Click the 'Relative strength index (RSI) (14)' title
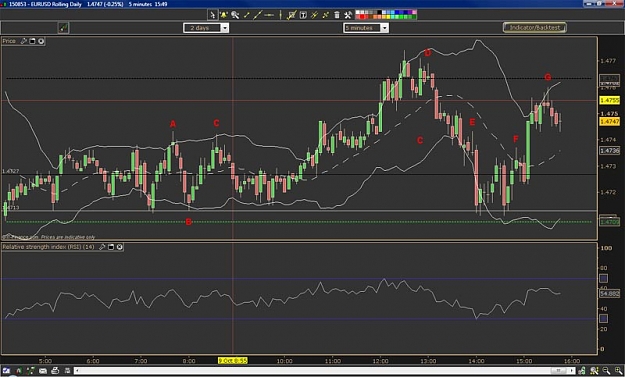Viewport: 625px width, 377px height. click(48, 247)
